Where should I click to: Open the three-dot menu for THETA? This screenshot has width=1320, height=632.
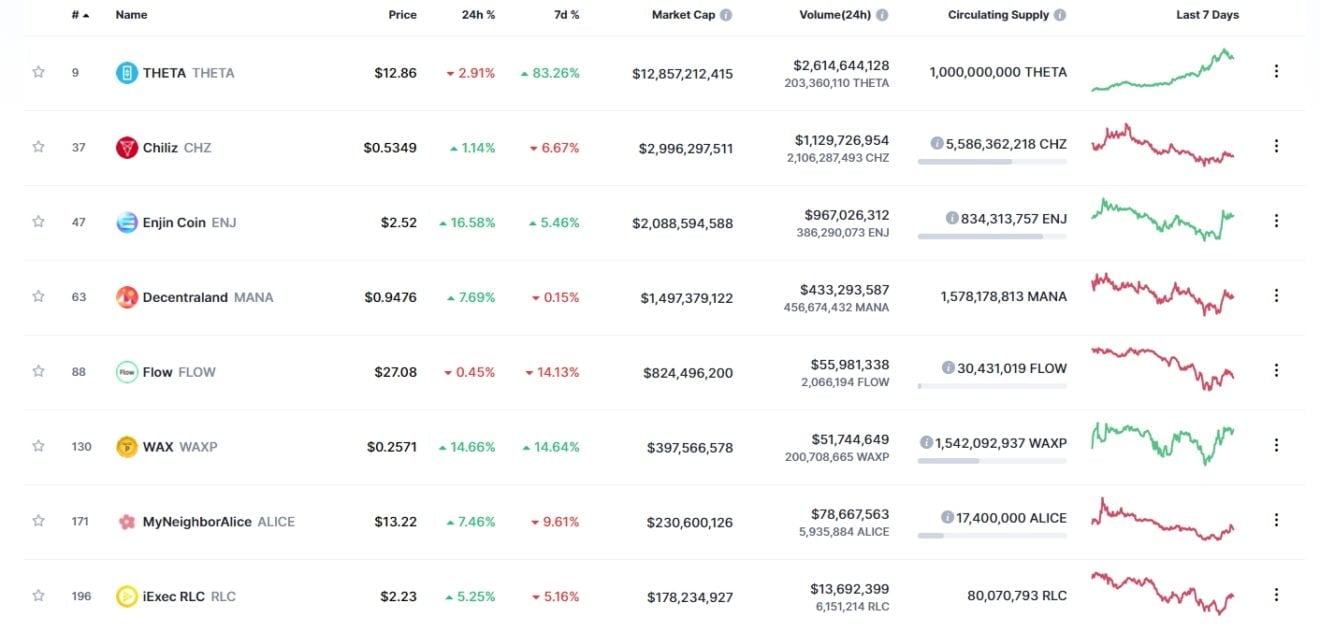1276,72
